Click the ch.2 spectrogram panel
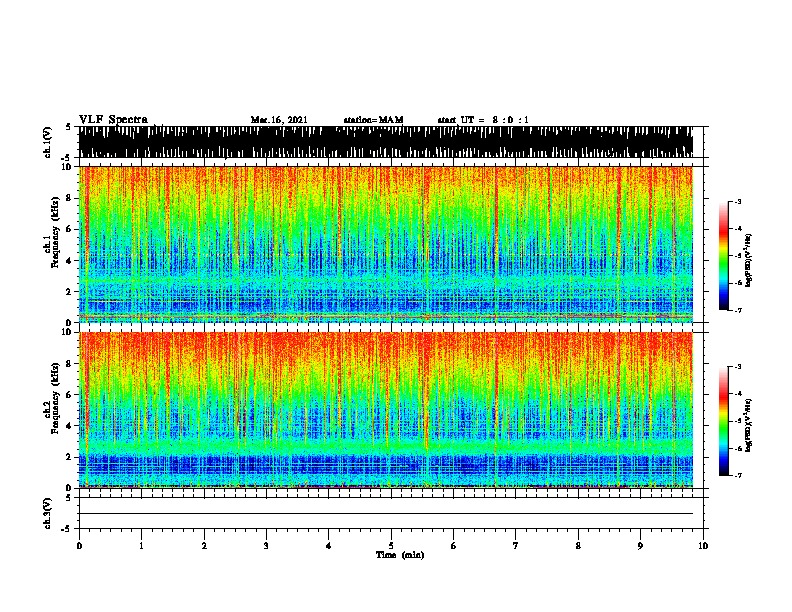Image resolution: width=792 pixels, height=612 pixels. (385, 410)
